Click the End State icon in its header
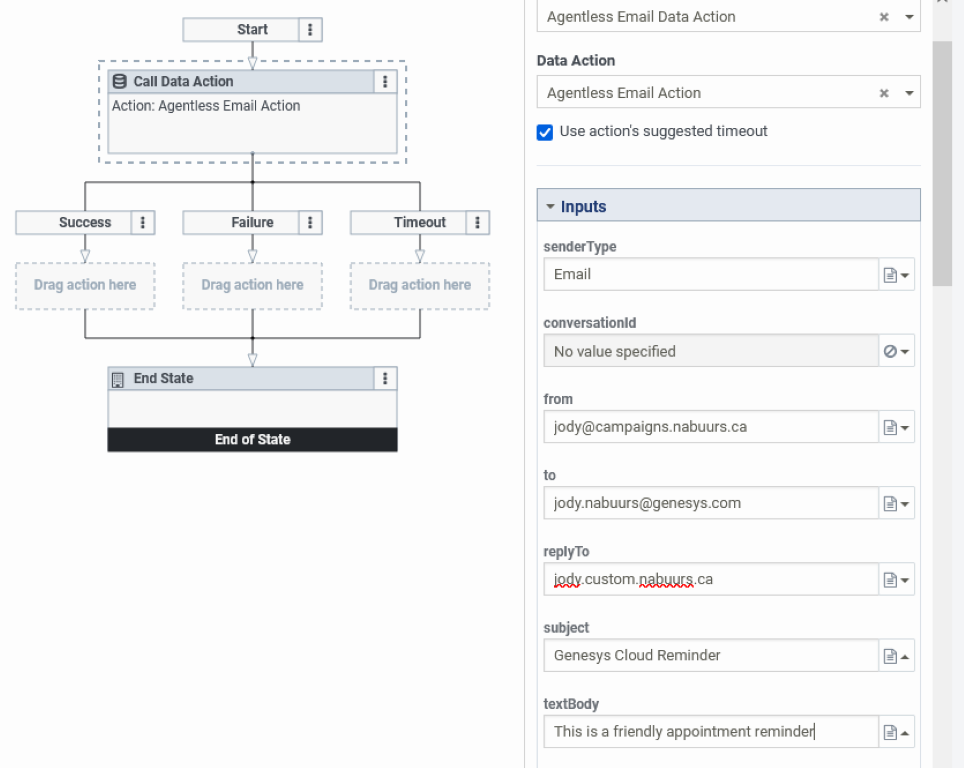The width and height of the screenshot is (964, 768). click(117, 378)
